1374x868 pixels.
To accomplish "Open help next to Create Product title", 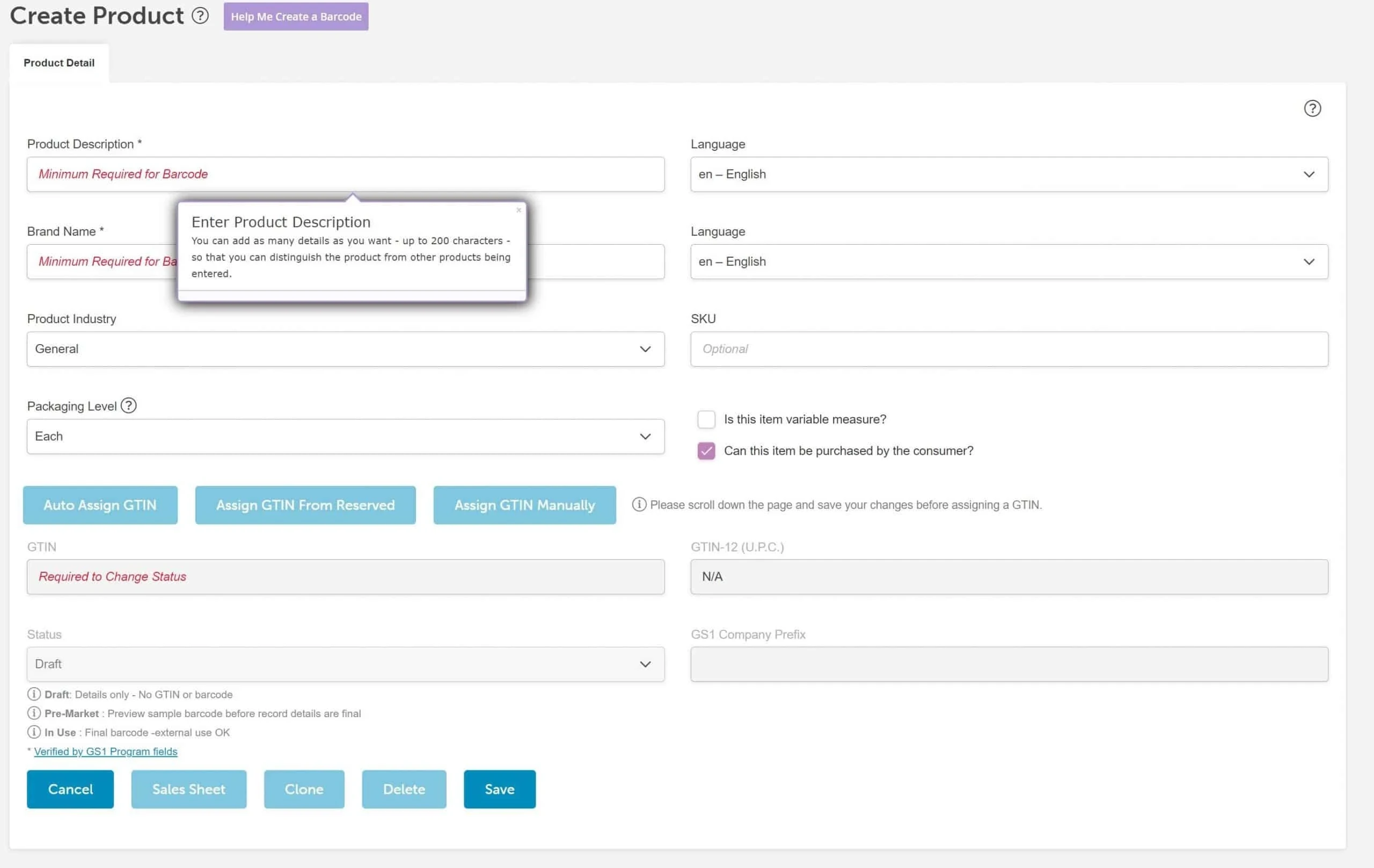I will (x=200, y=17).
